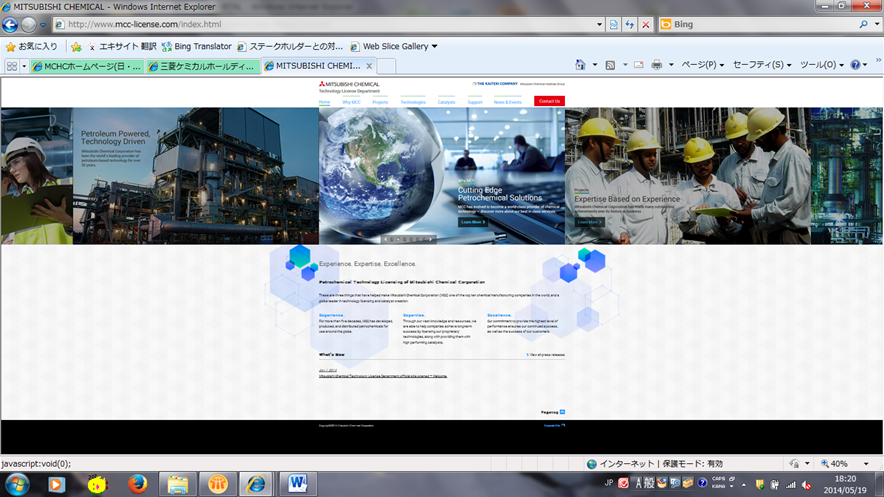The height and width of the screenshot is (497, 884).
Task: Open the ツール(O) menu
Action: pyautogui.click(x=822, y=65)
